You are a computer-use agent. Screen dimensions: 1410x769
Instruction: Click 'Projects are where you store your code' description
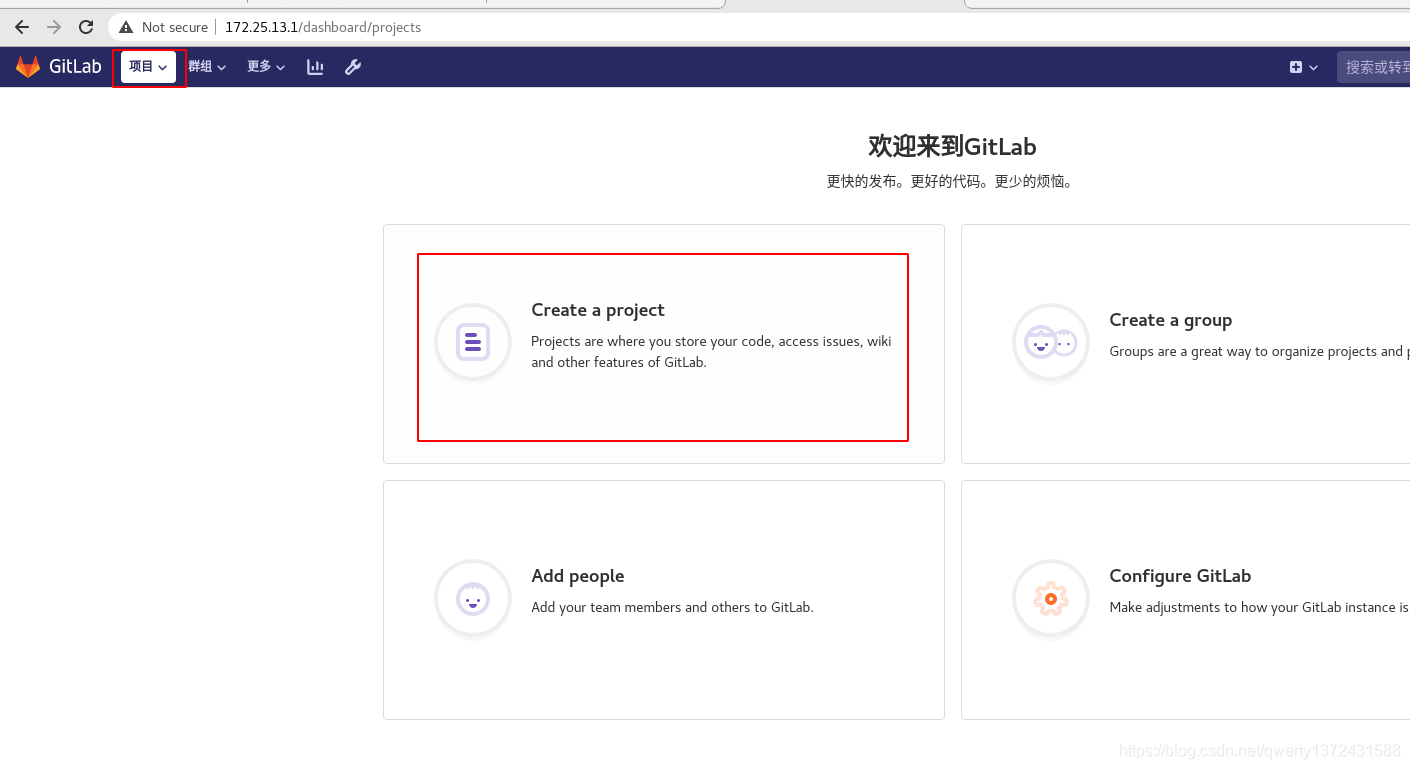[x=711, y=352]
